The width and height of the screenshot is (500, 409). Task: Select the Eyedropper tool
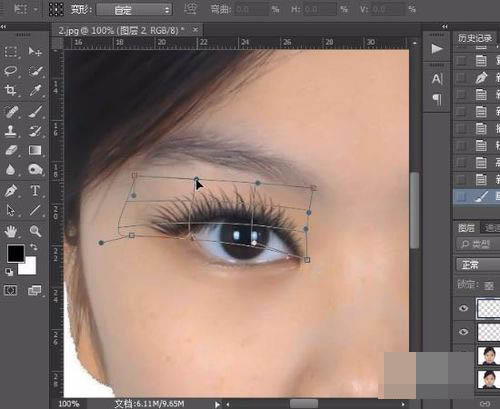pos(35,90)
